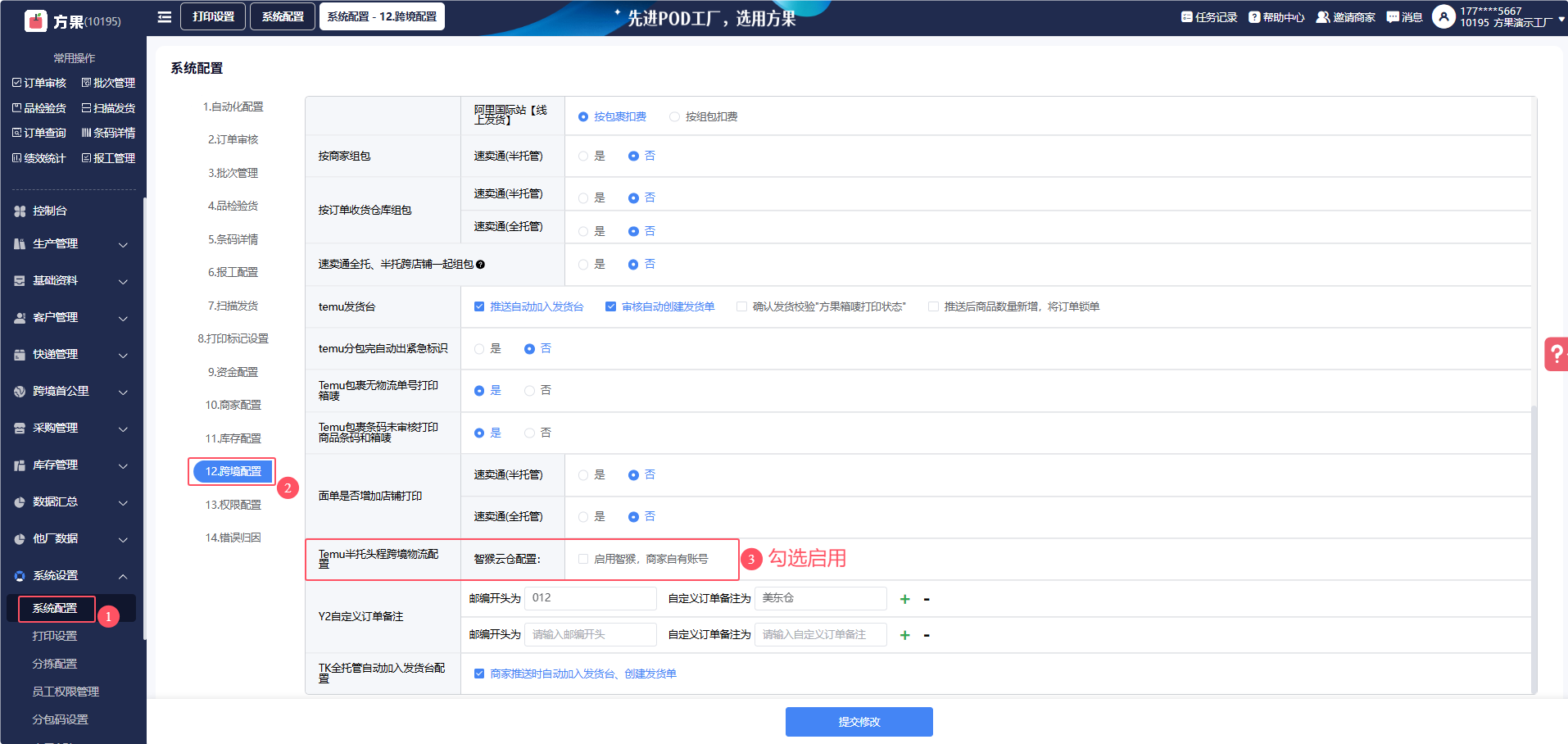Select 13.权限配置 in settings list
1568x744 pixels.
point(233,505)
